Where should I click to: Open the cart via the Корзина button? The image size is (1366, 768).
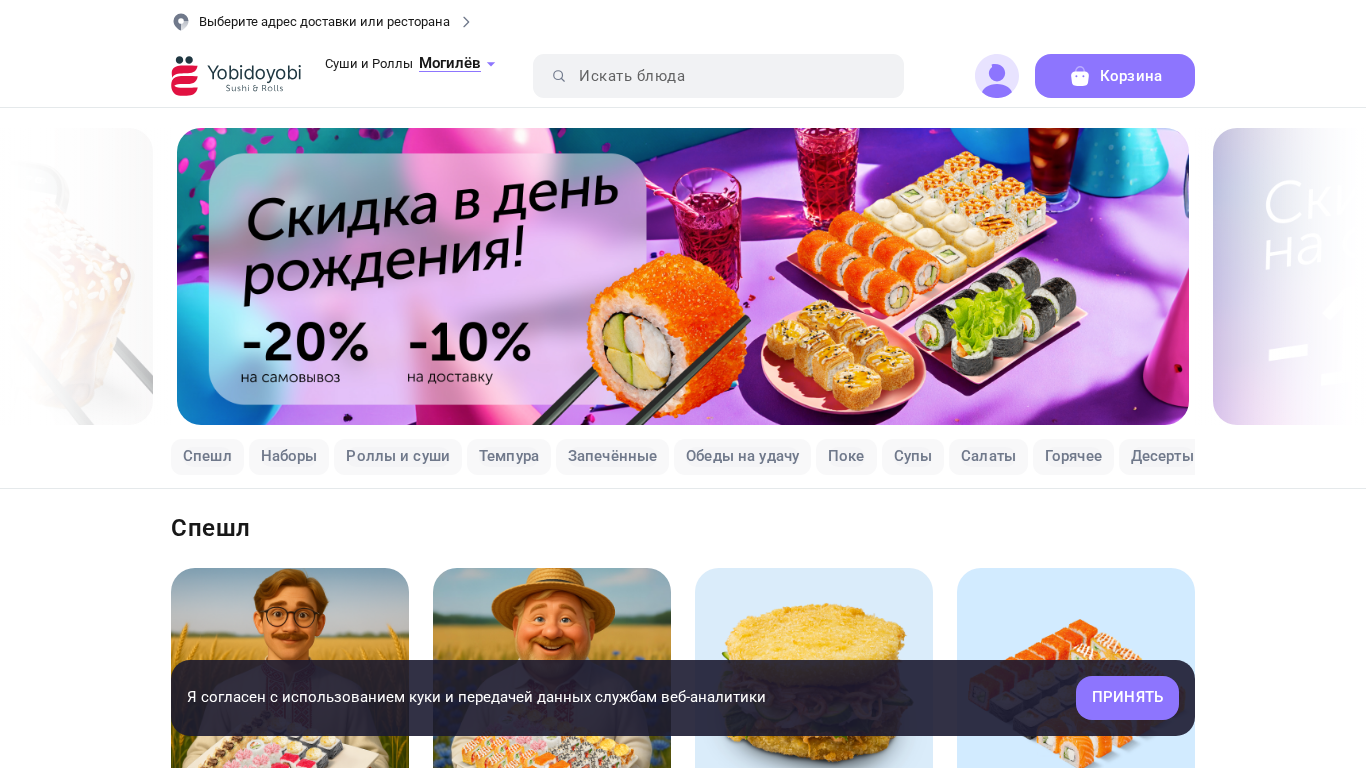[1115, 76]
